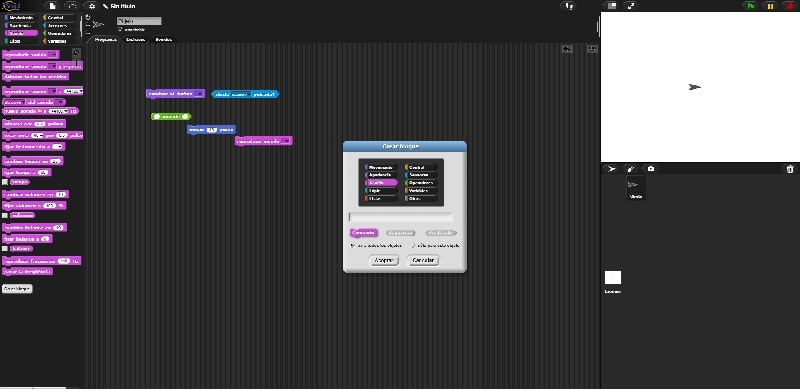Image resolution: width=800 pixels, height=392 pixels.
Task: Select the Variables category in the palette
Action: point(60,41)
